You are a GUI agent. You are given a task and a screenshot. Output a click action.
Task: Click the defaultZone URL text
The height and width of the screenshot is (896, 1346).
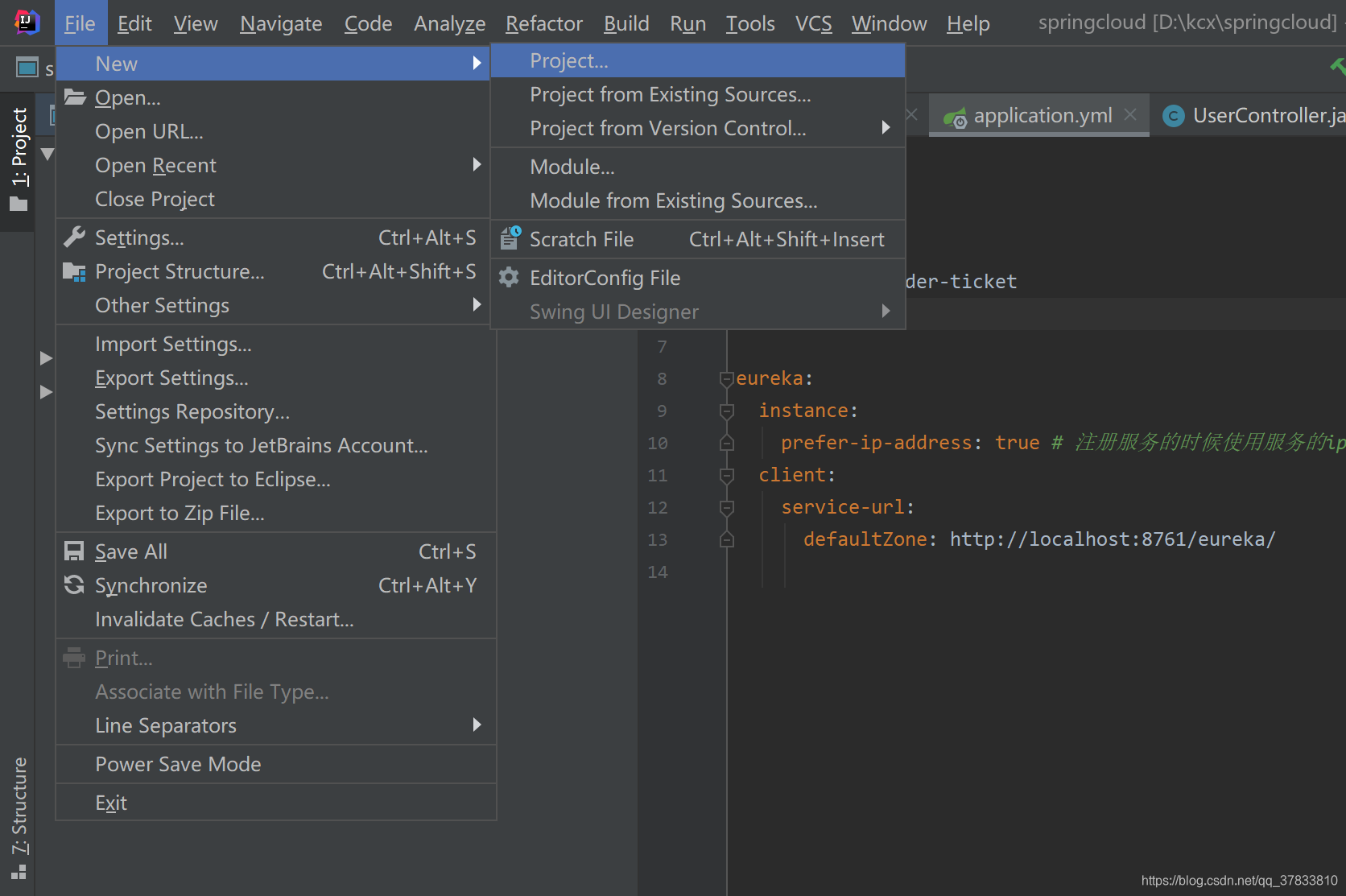(1112, 539)
